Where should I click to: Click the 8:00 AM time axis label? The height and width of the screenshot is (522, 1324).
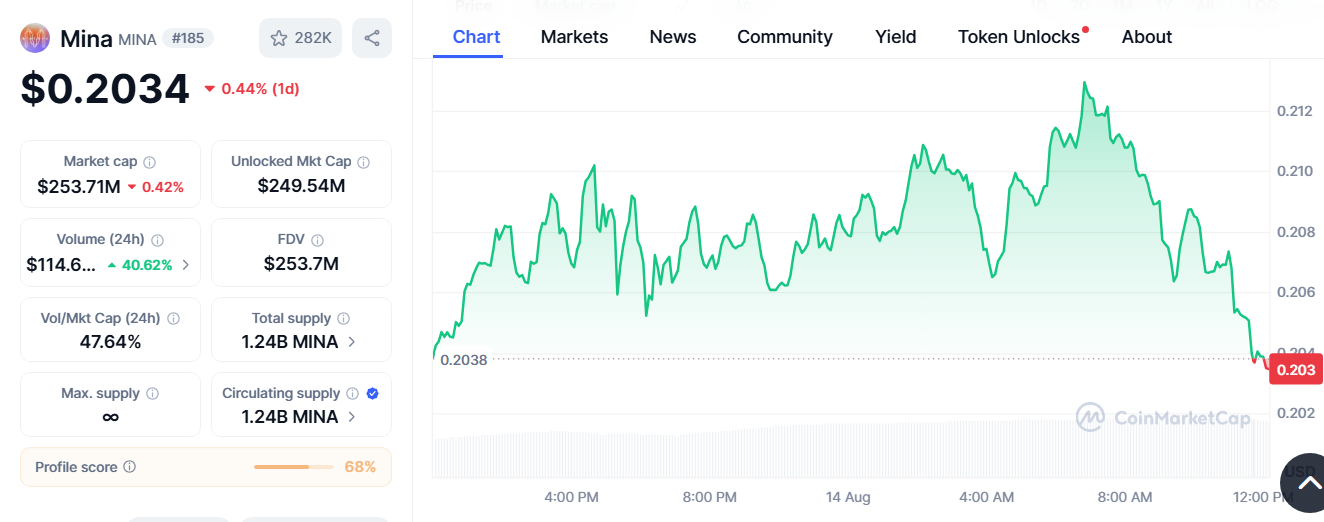point(1125,497)
